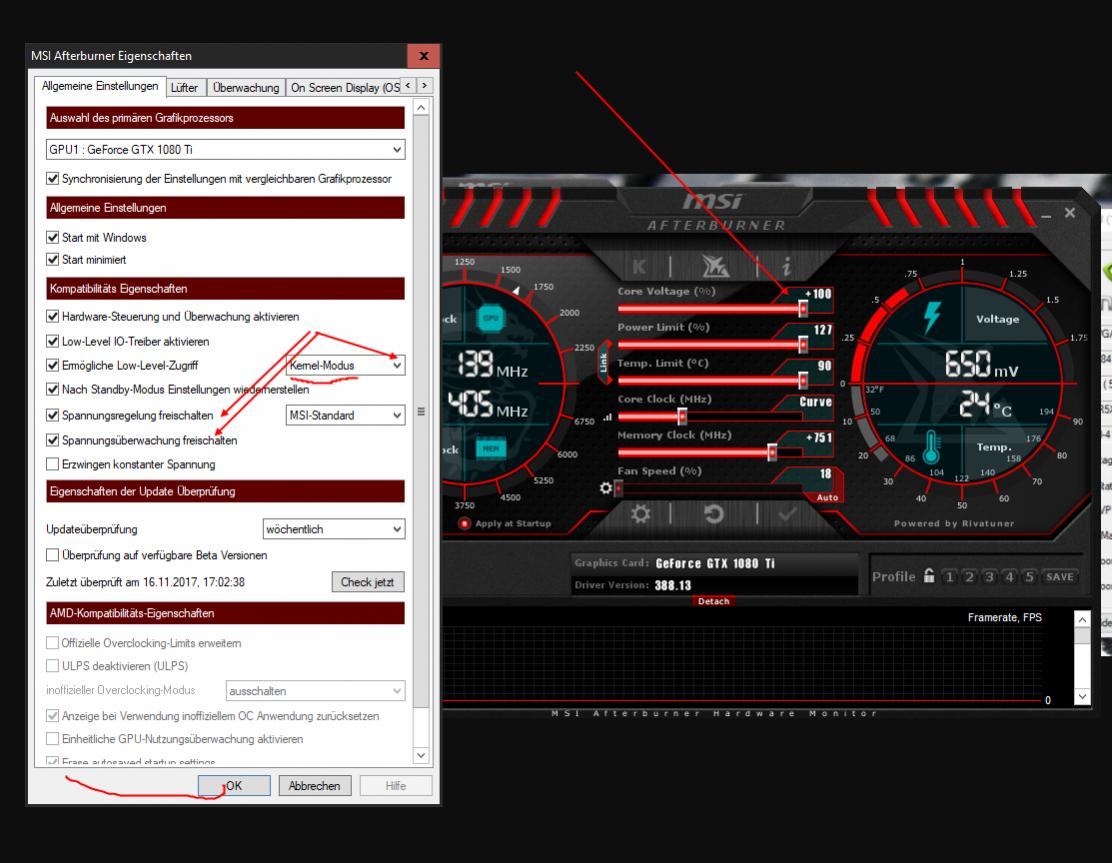Toggle Ermögliche Low-Level-Zugriff checkbox
The height and width of the screenshot is (863, 1112).
click(52, 365)
